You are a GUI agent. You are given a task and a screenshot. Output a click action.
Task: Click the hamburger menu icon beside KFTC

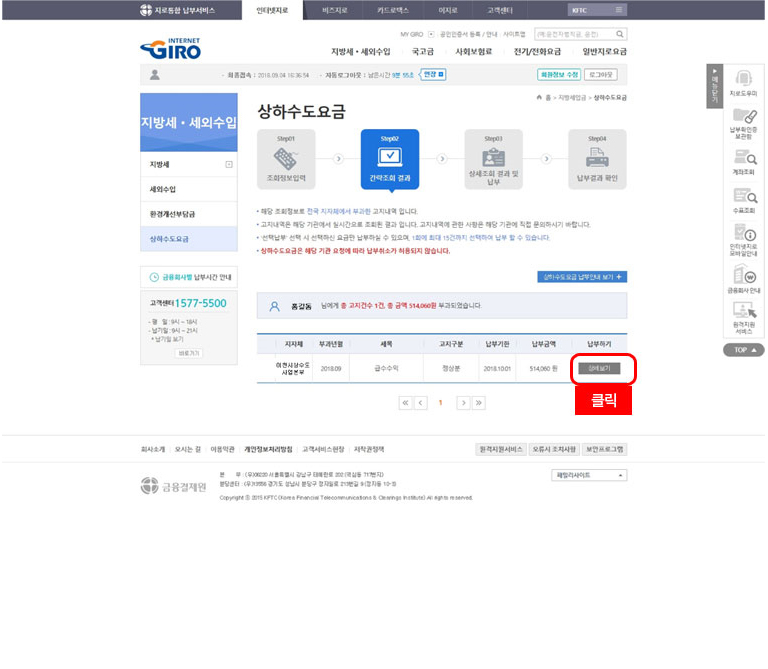(619, 10)
